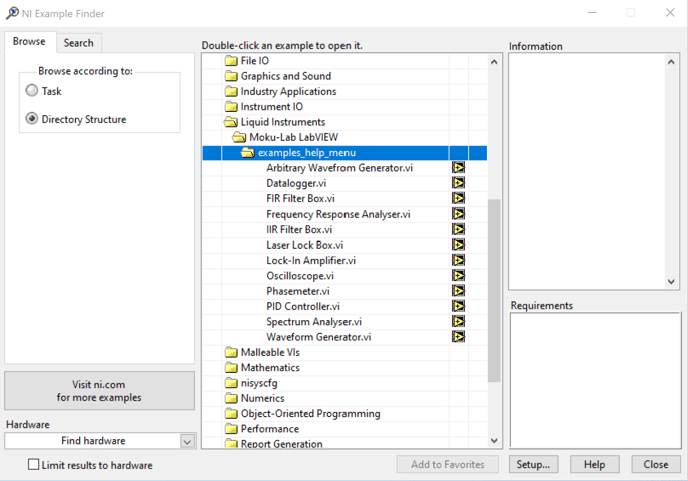Click VI icon beside Waveform Generator.vi

(x=459, y=337)
